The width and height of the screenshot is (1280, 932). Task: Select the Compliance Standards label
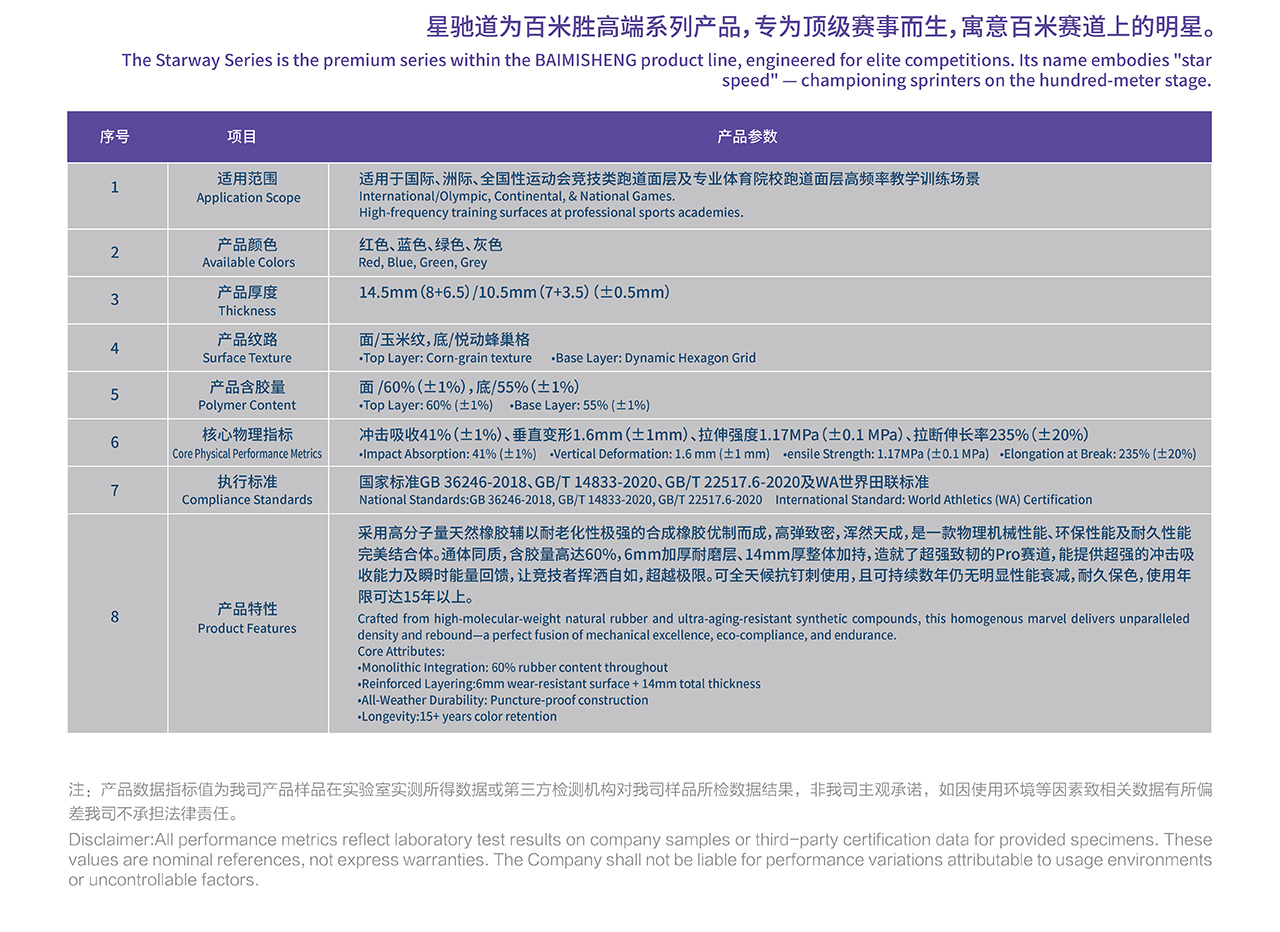248,500
